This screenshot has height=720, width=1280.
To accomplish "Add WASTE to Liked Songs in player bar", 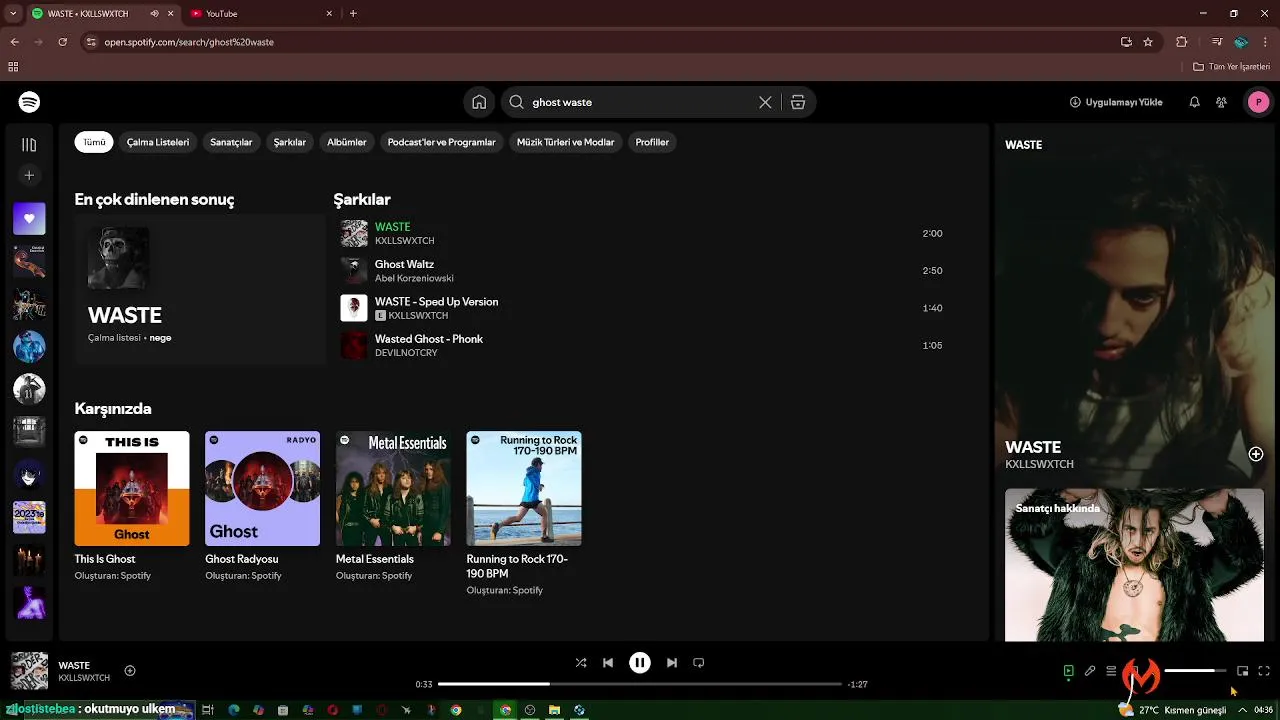I will [x=130, y=671].
